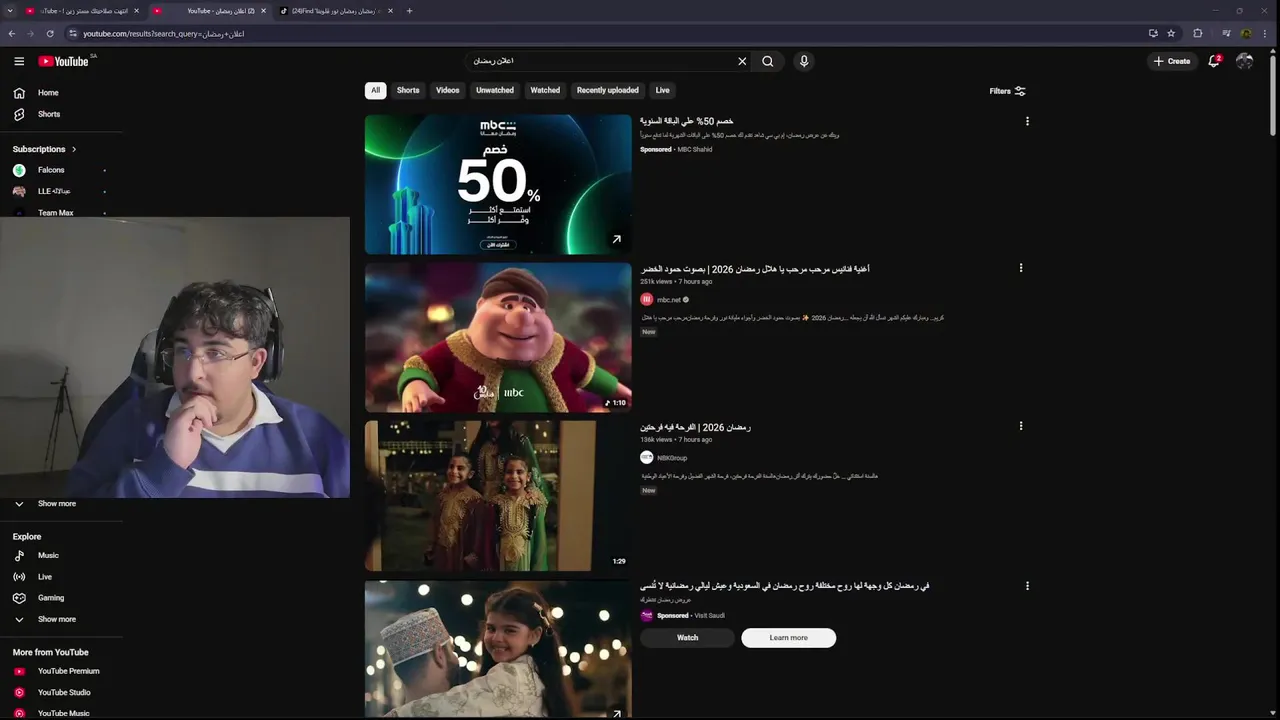Image resolution: width=1280 pixels, height=720 pixels.
Task: Switch to the TikTok Find browser tab
Action: tap(335, 11)
